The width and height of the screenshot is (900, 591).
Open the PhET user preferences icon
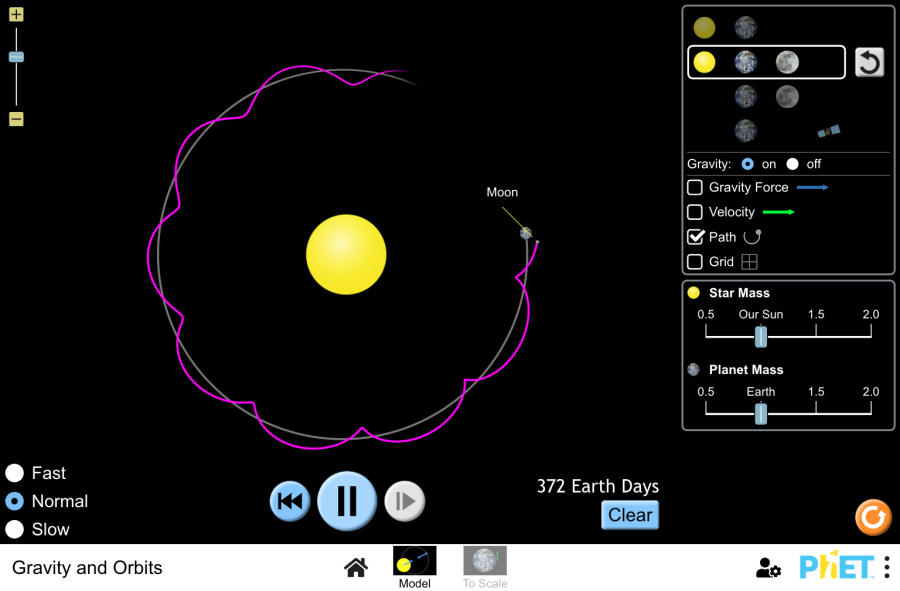pyautogui.click(x=768, y=568)
